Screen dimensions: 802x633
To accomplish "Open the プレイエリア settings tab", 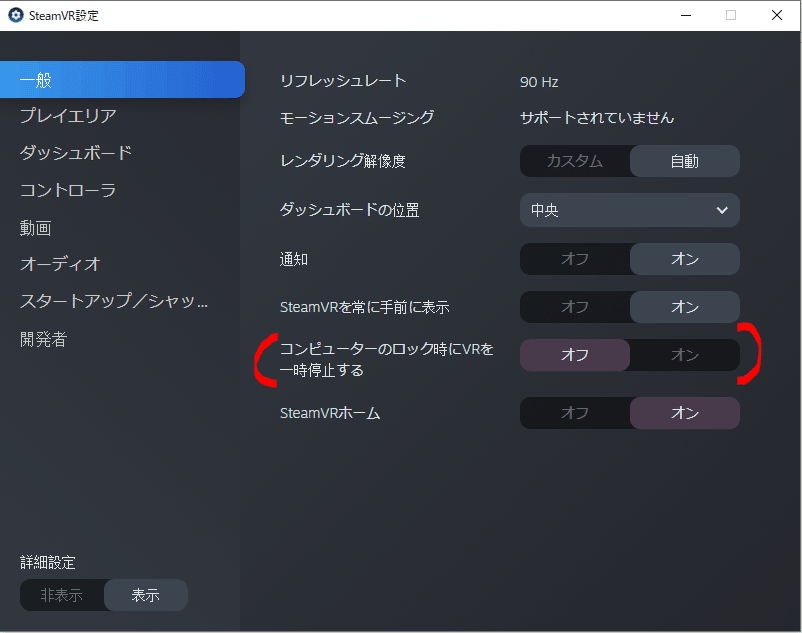I will pyautogui.click(x=68, y=116).
